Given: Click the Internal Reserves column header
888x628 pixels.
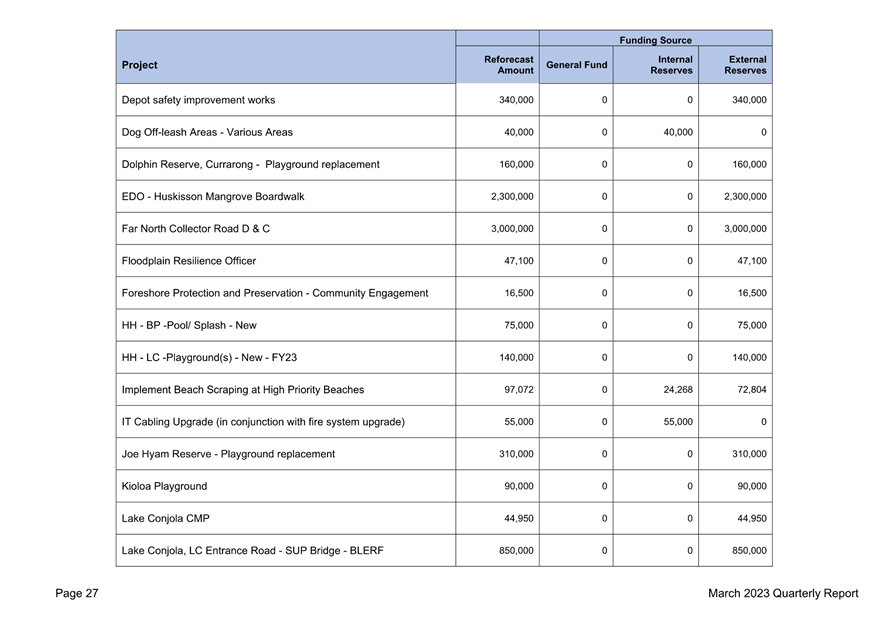Looking at the screenshot, I should (x=670, y=65).
